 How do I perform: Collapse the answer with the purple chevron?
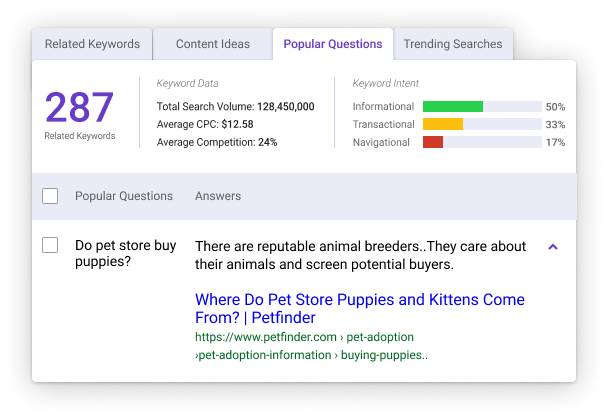point(554,246)
